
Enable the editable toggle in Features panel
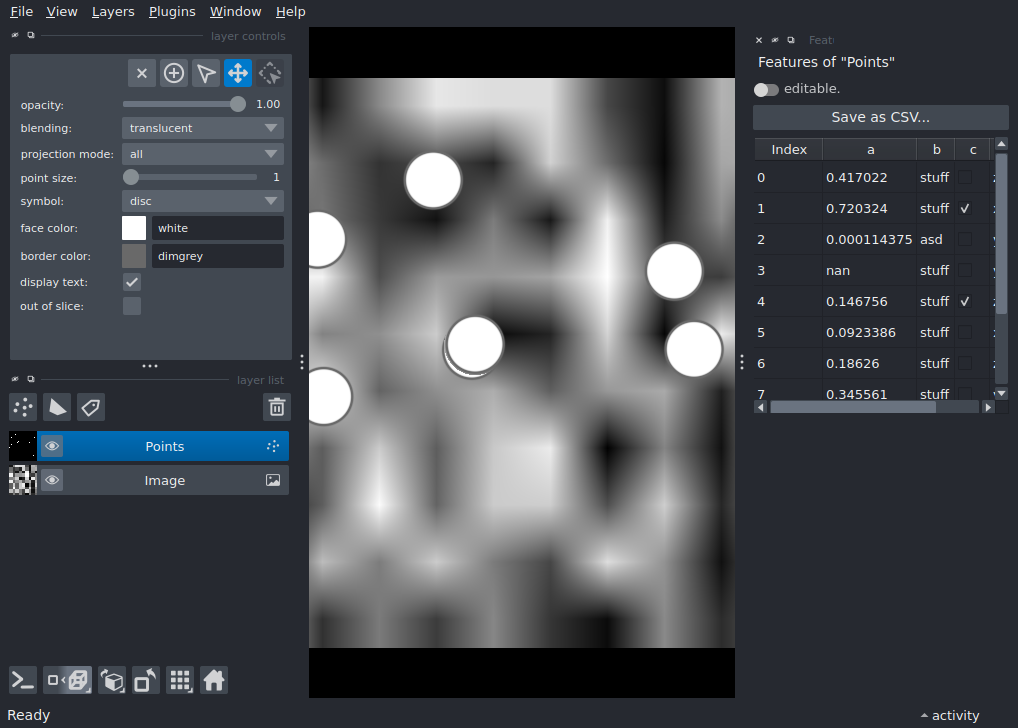(765, 89)
